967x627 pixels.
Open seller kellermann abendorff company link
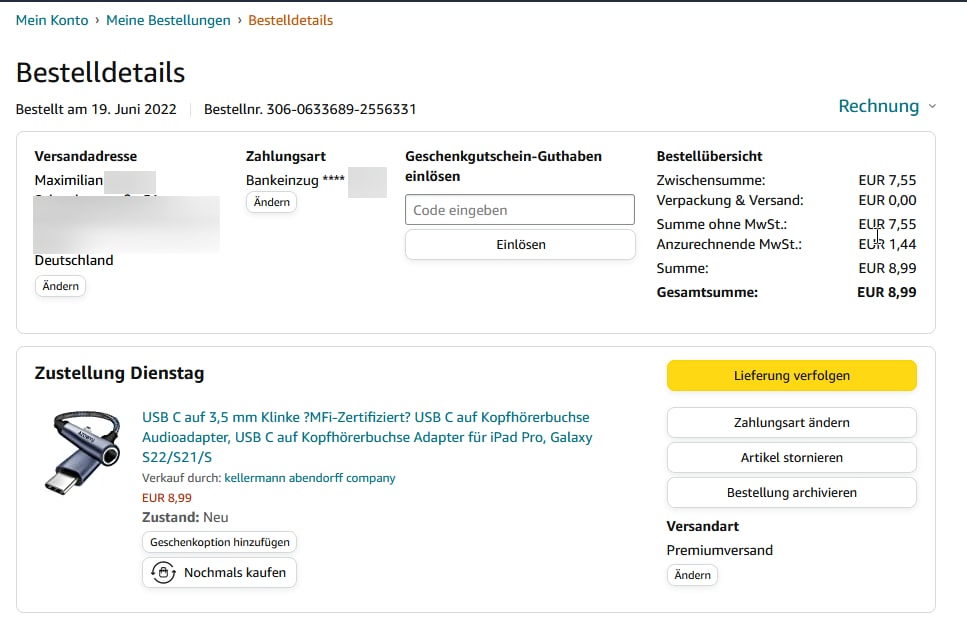tap(309, 478)
